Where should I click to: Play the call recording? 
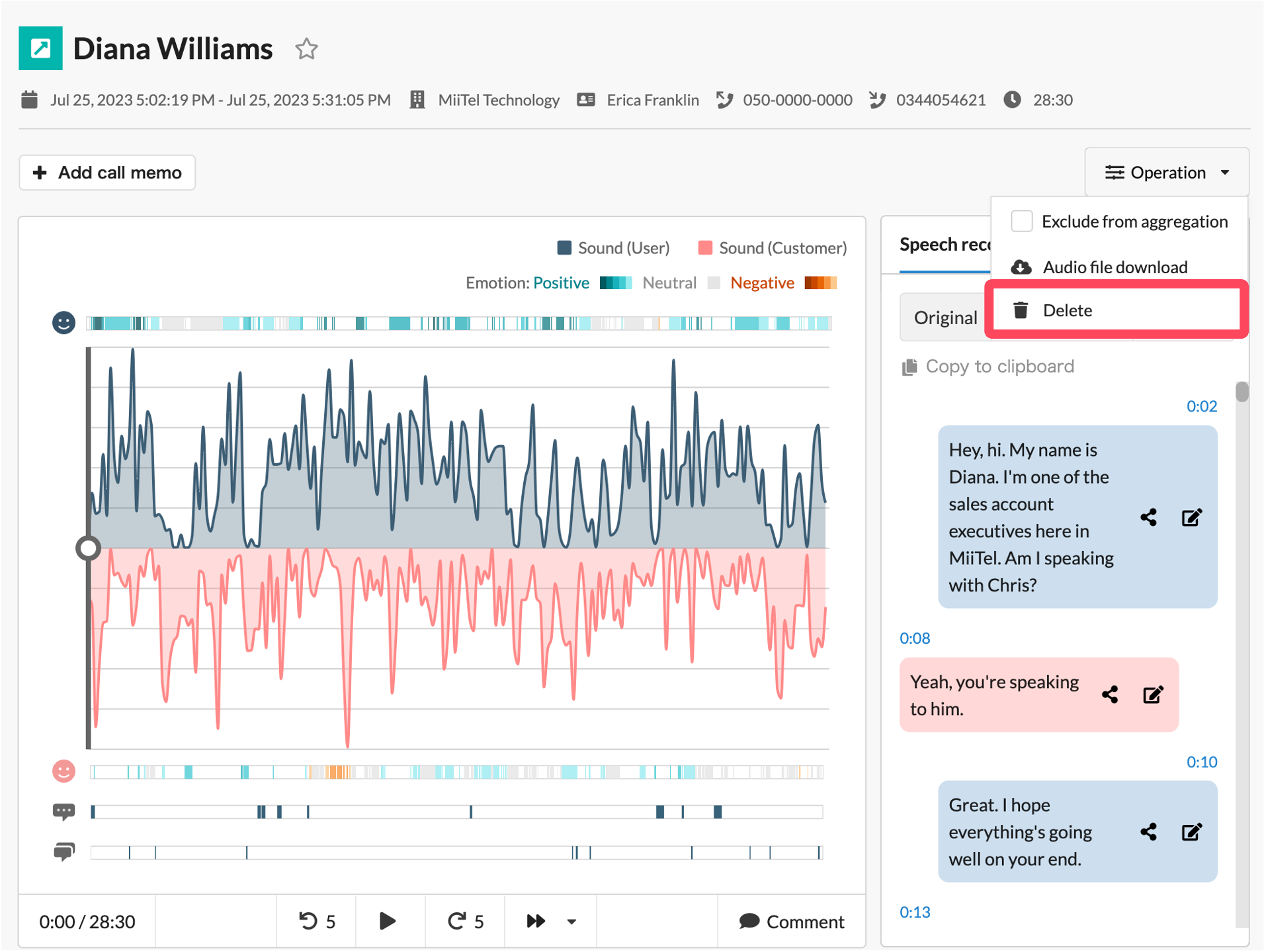(388, 922)
